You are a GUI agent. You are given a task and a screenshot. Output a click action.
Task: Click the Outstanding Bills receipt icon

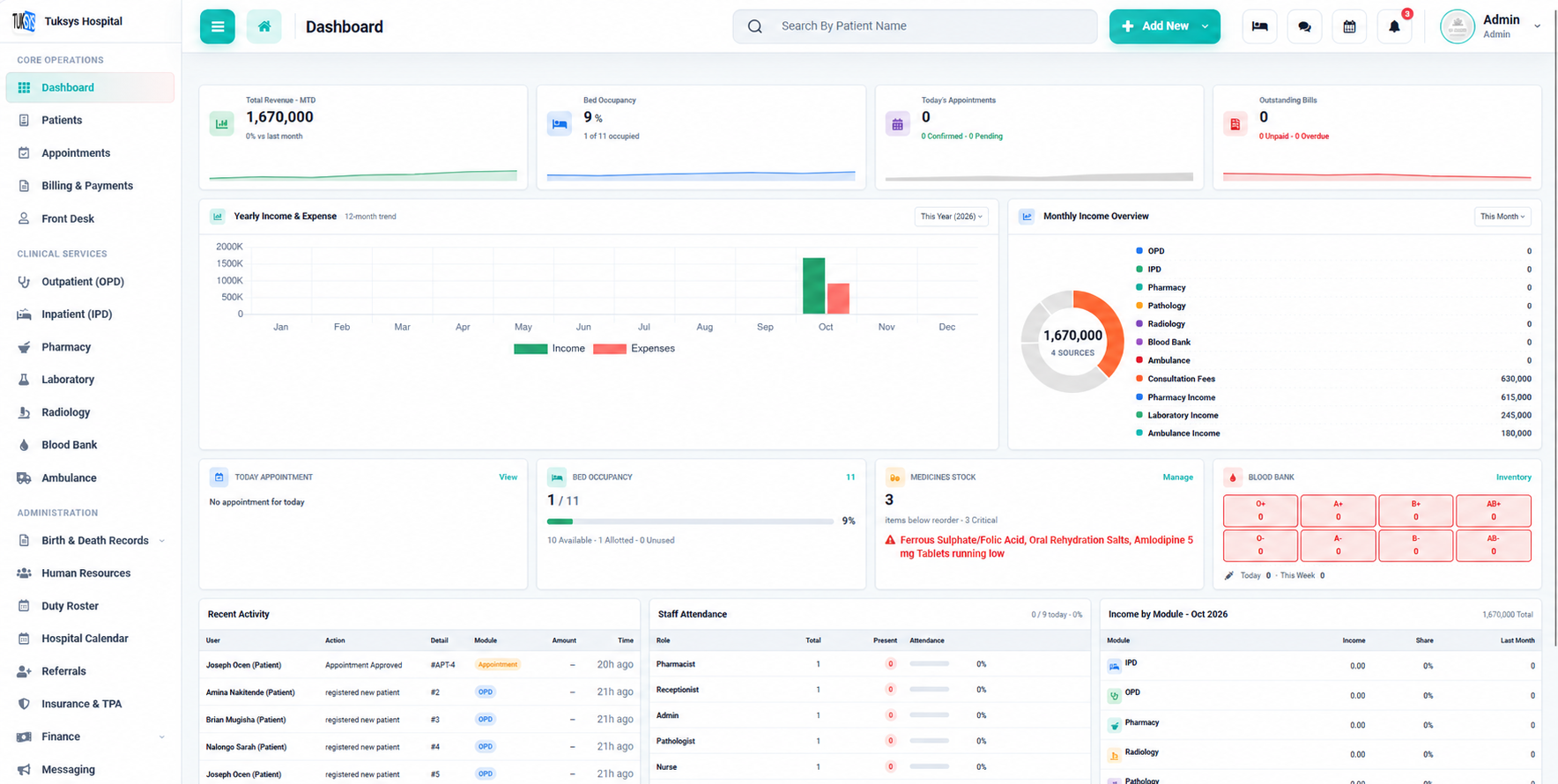point(1235,124)
